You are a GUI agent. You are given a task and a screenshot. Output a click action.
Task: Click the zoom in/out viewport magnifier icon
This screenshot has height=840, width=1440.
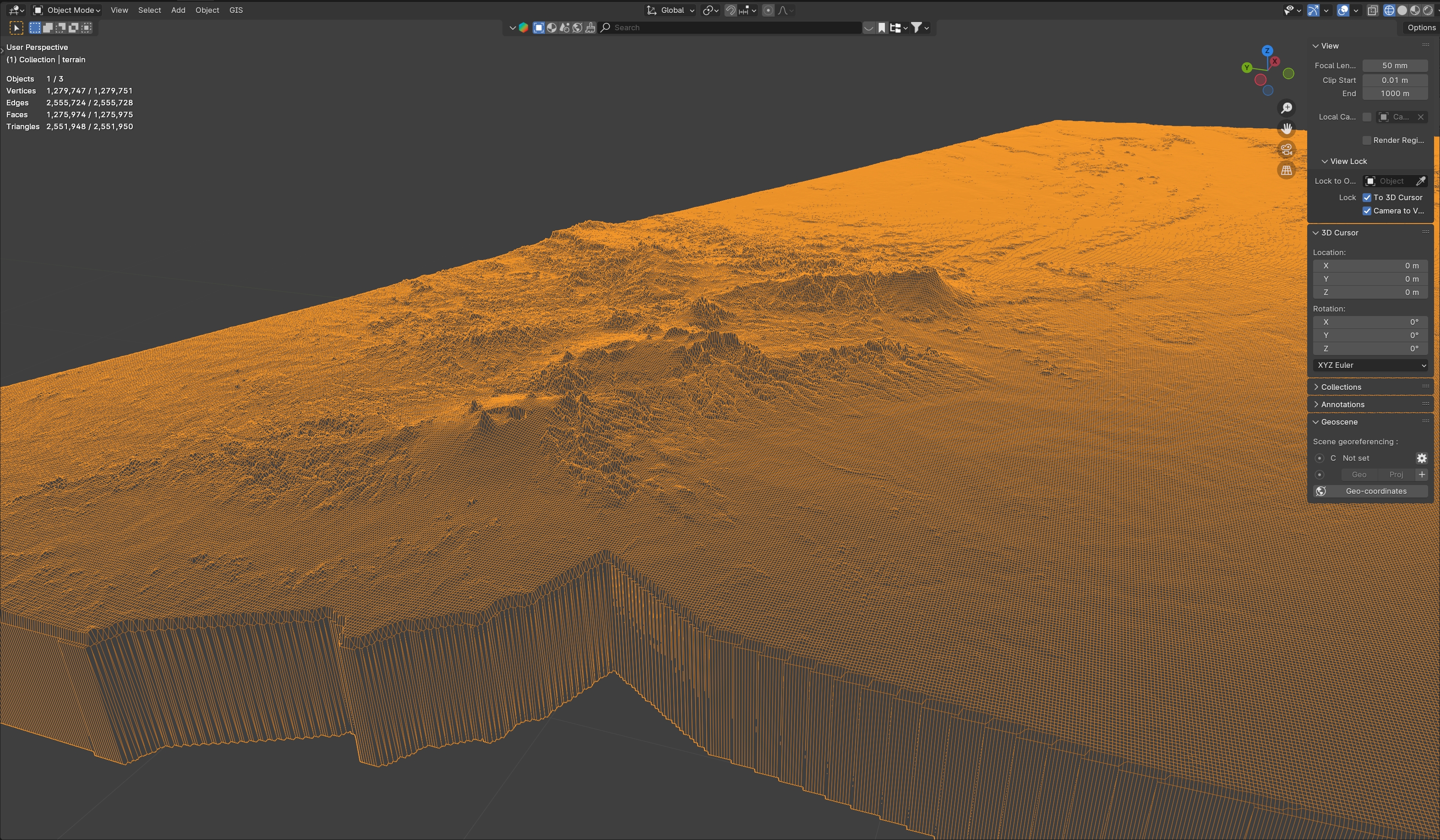1286,108
